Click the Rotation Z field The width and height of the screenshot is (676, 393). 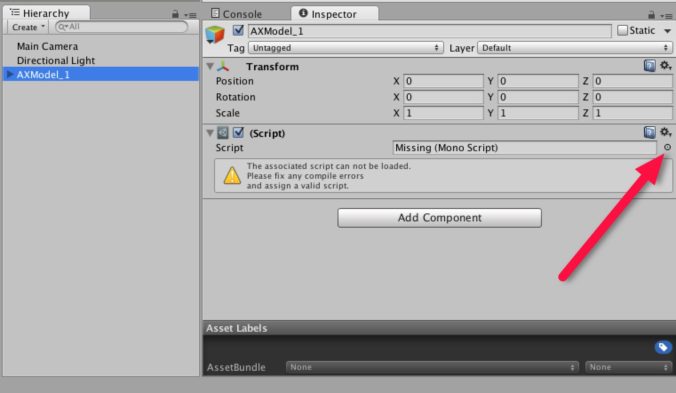[x=632, y=97]
